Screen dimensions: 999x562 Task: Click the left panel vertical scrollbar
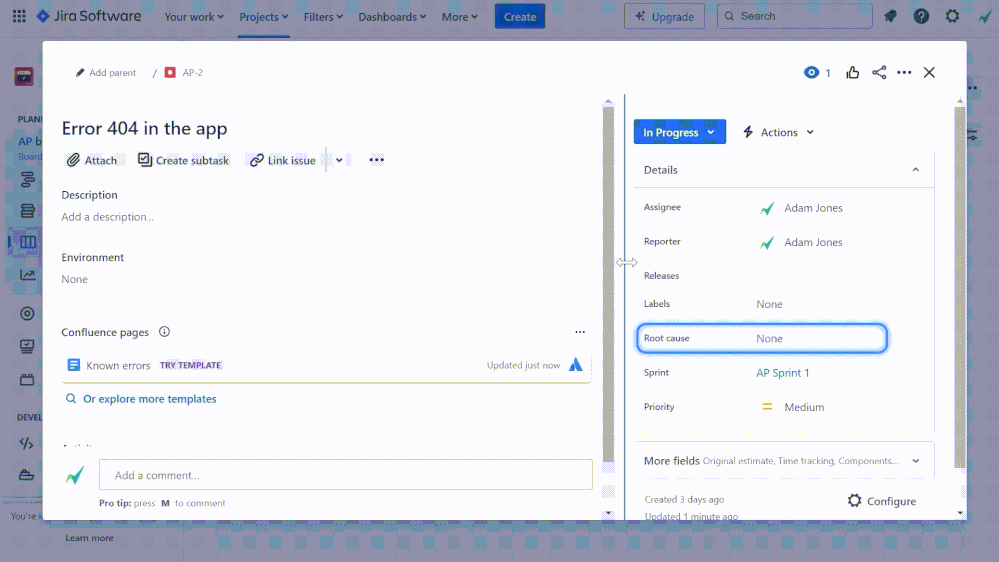click(x=608, y=284)
